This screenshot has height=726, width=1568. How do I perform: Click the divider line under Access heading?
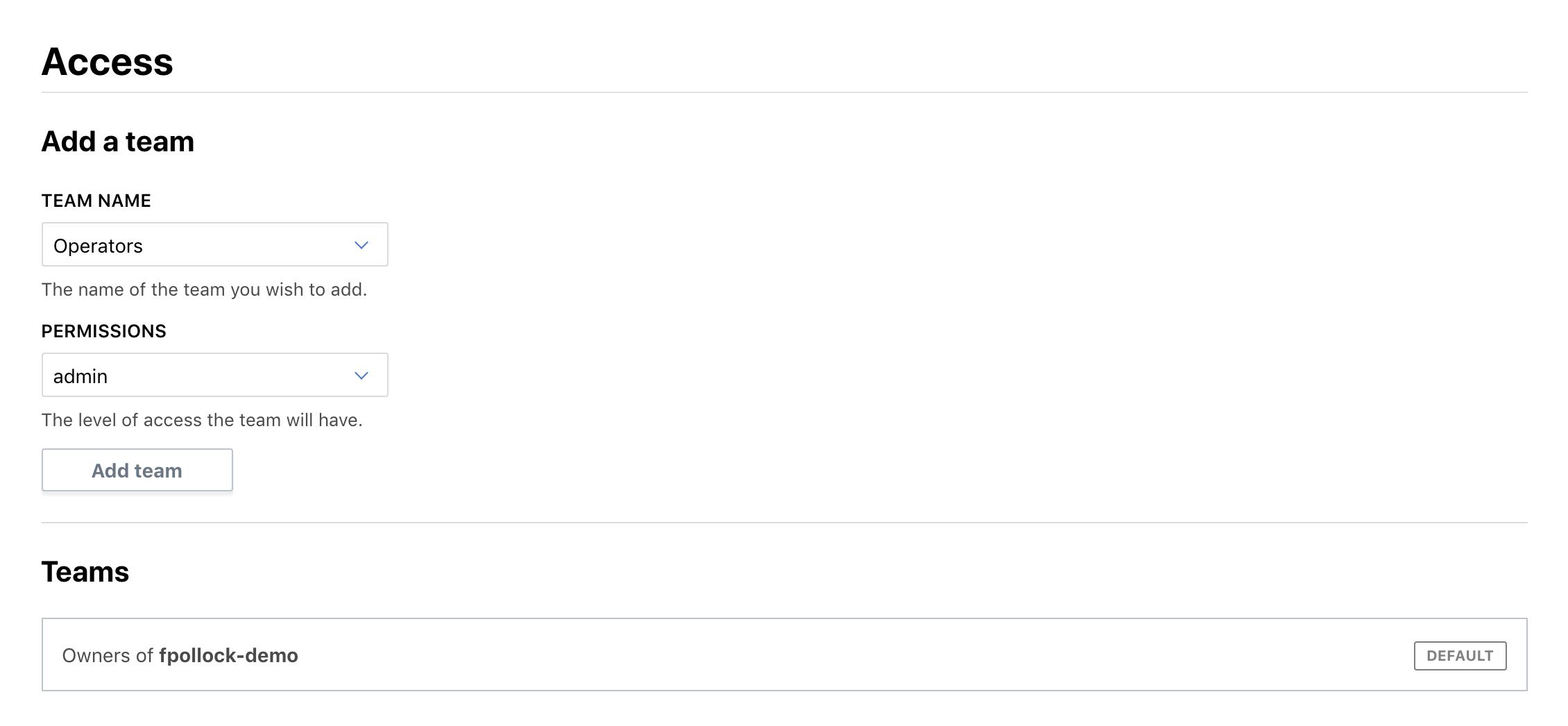pos(784,92)
